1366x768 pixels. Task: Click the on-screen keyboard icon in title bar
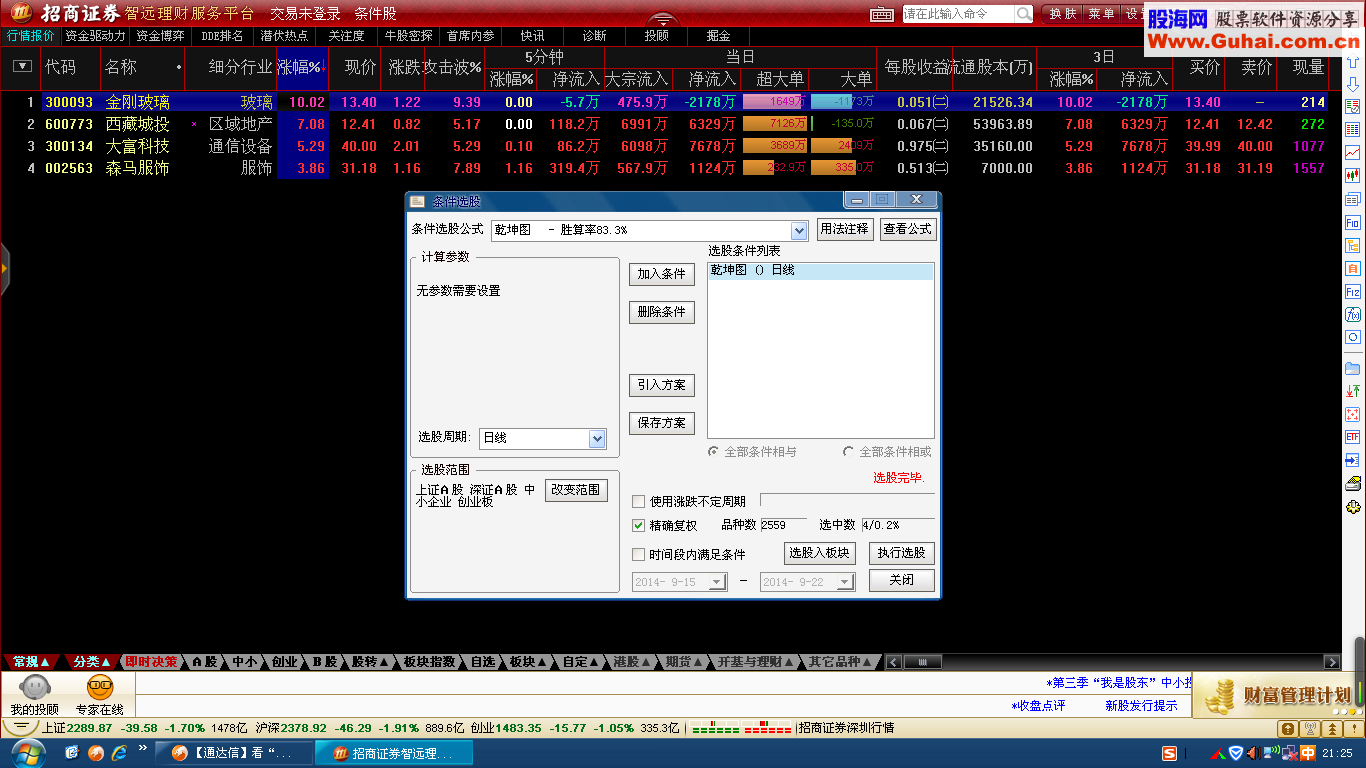tap(881, 14)
